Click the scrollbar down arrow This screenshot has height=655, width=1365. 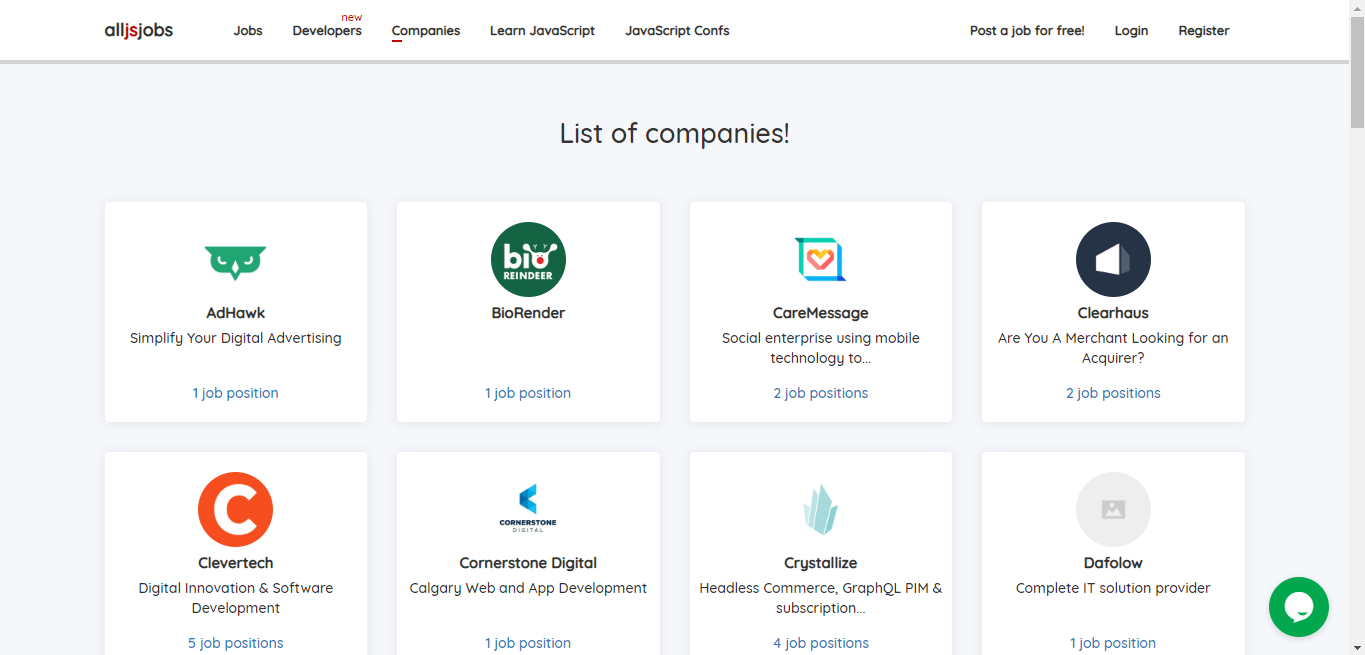1358,648
